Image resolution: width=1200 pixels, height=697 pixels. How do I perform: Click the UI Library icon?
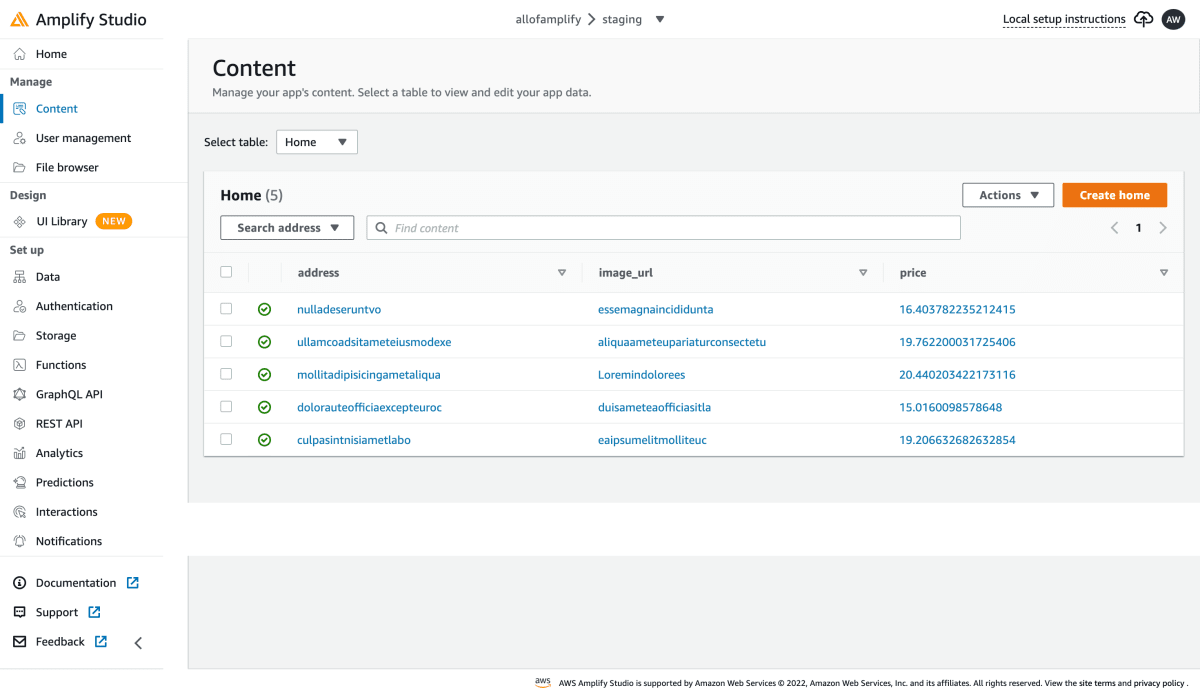pyautogui.click(x=20, y=222)
